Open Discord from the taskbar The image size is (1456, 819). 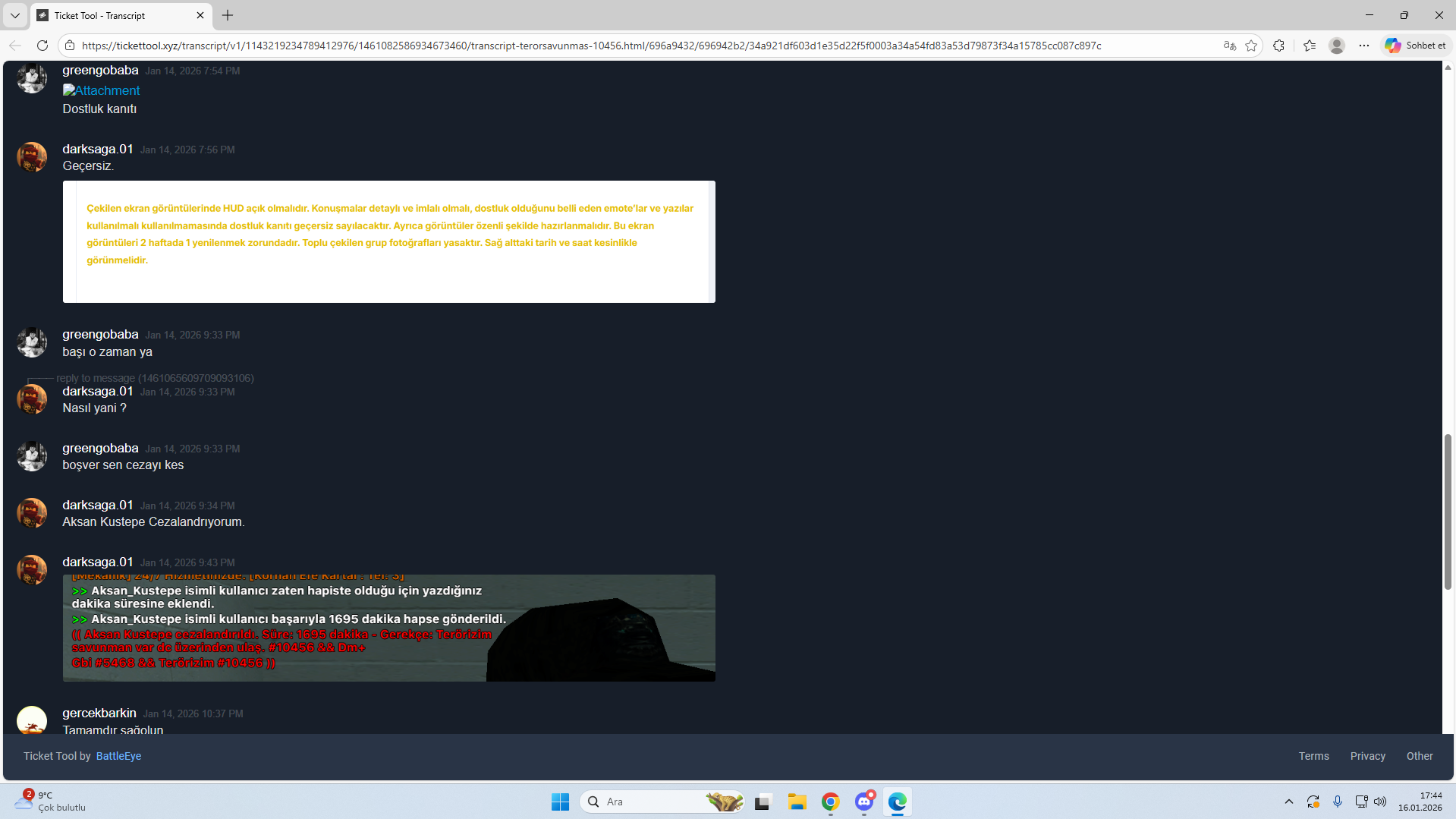tap(864, 802)
